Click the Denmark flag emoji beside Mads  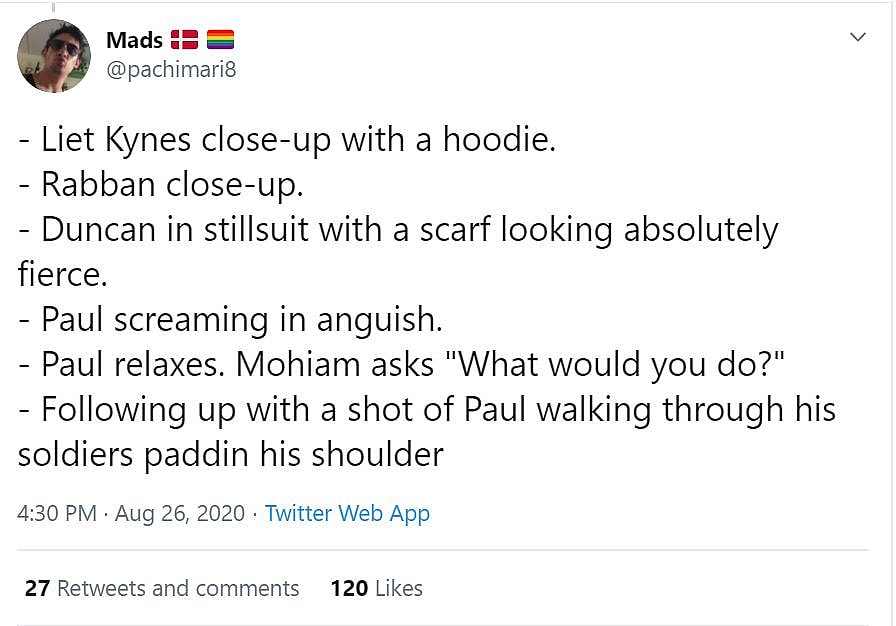pyautogui.click(x=184, y=41)
